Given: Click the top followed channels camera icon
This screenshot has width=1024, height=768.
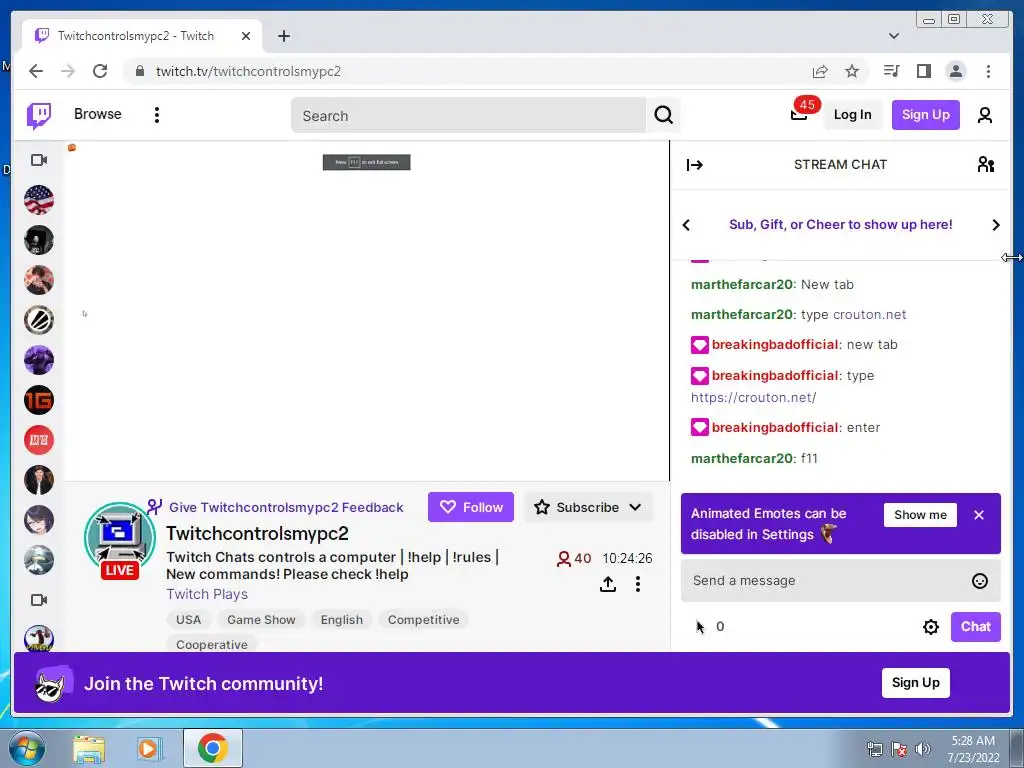Looking at the screenshot, I should coord(39,160).
